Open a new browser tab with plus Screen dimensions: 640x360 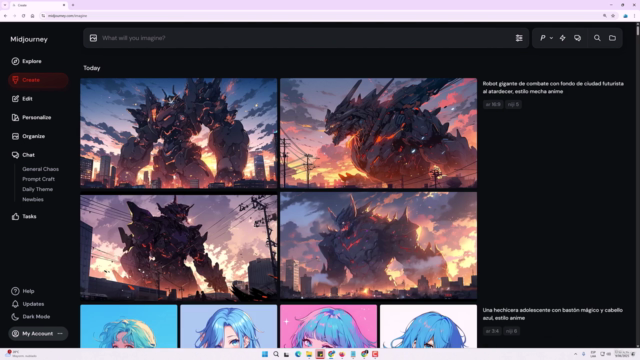73,5
